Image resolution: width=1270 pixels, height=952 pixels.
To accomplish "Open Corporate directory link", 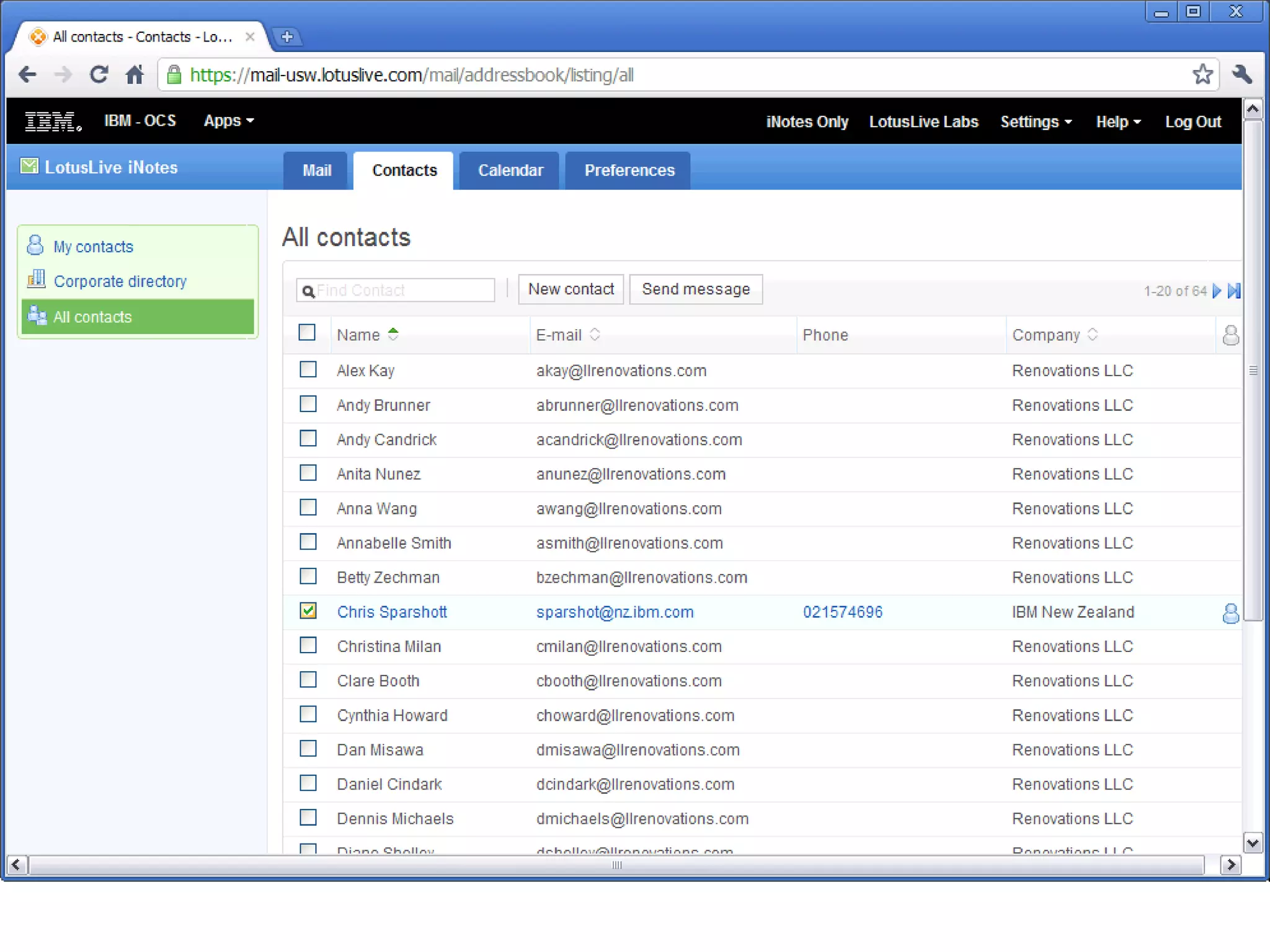I will tap(120, 281).
